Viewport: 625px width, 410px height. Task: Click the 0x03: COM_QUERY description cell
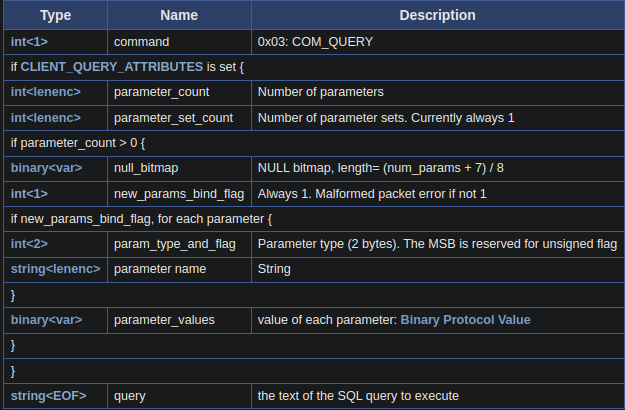(x=438, y=42)
